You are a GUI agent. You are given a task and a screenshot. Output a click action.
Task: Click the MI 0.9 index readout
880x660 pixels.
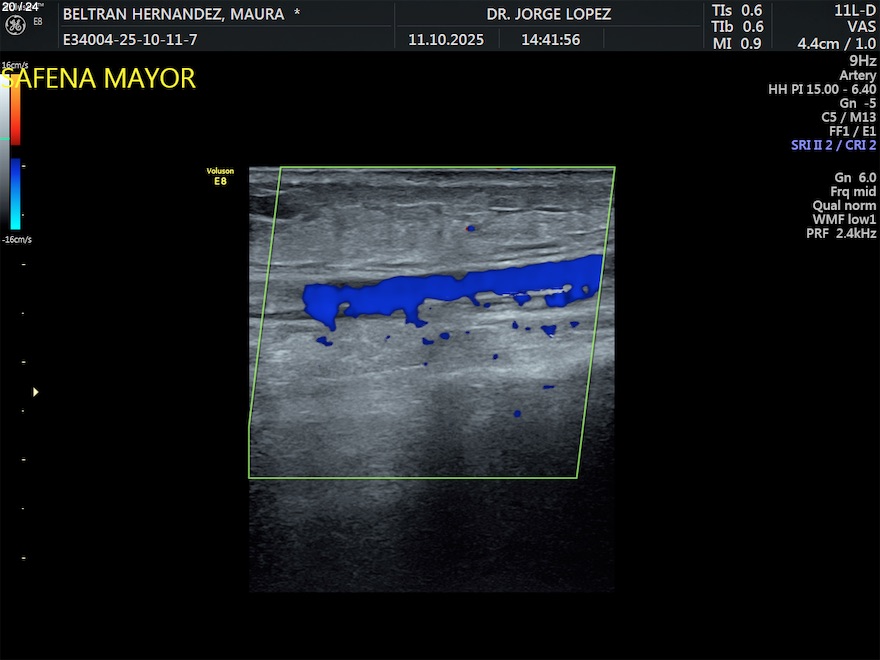click(737, 43)
